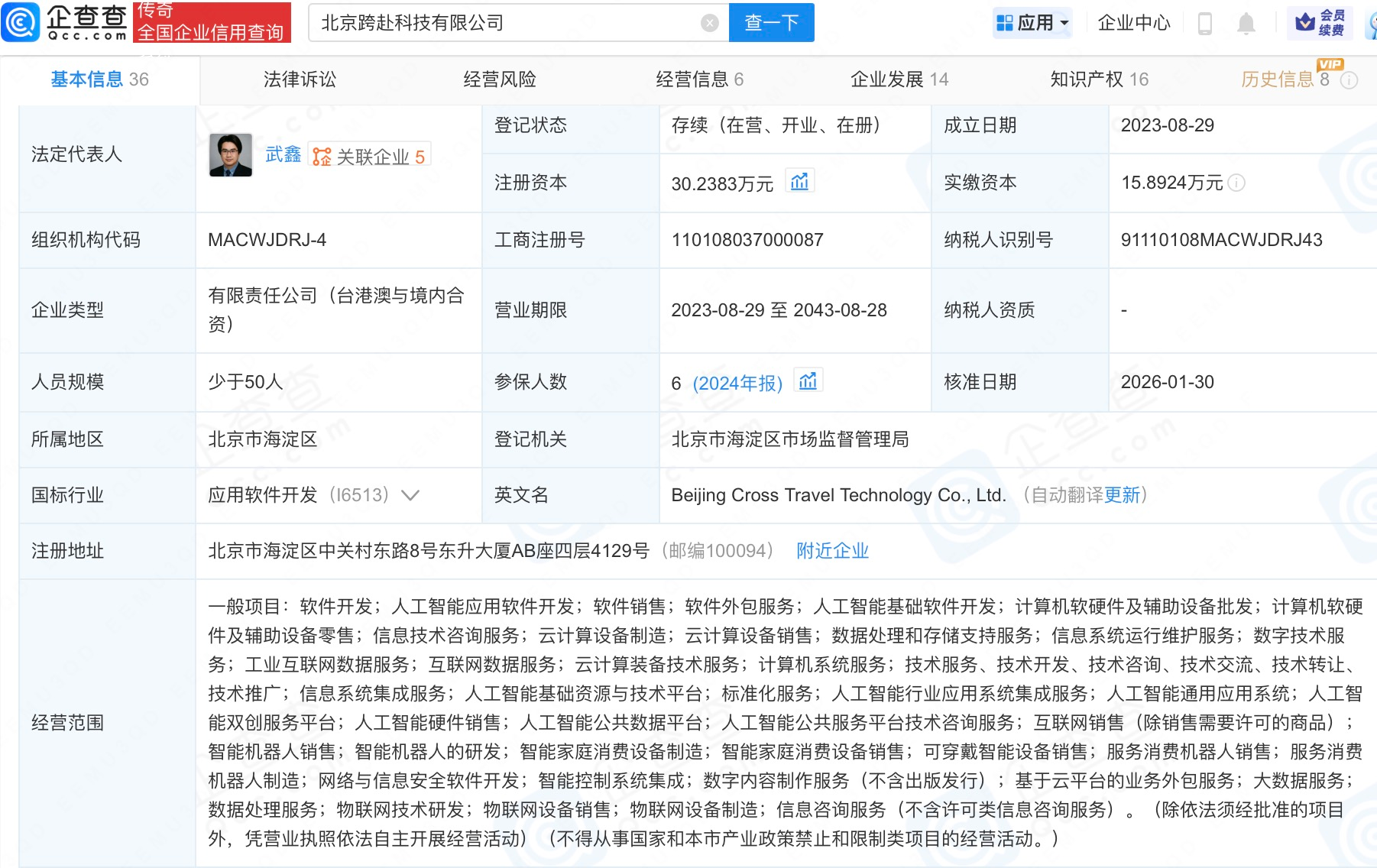Click the info icon beside paid-in capital
Image resolution: width=1377 pixels, height=868 pixels.
point(1236,183)
